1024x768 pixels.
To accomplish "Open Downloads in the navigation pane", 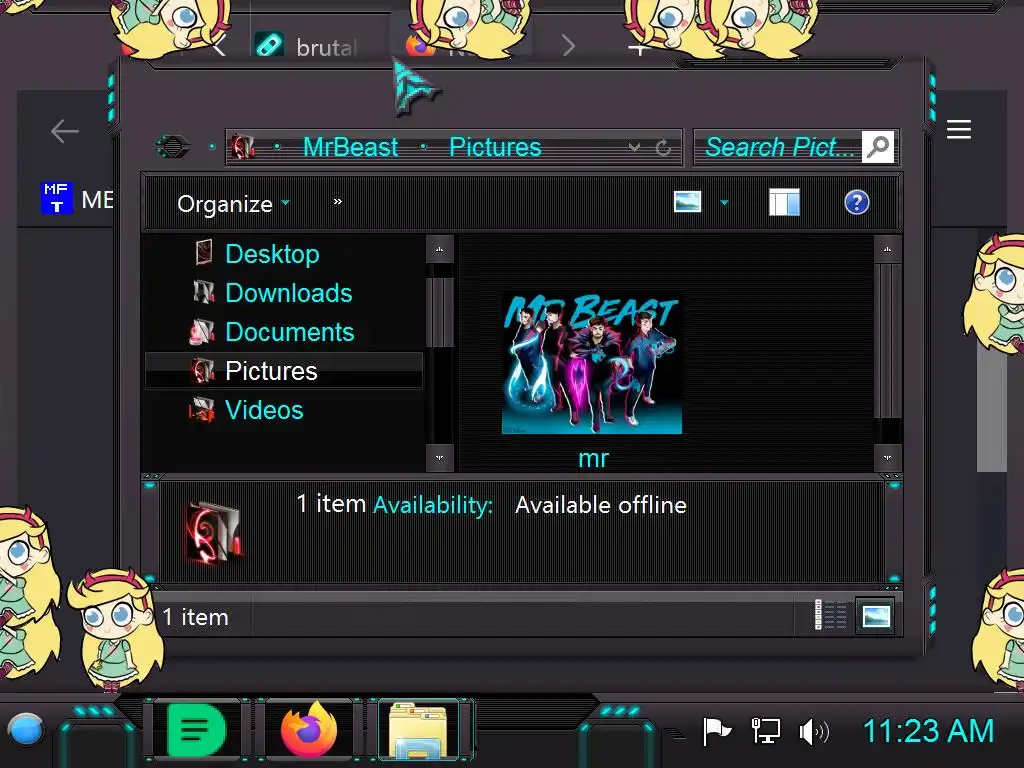I will click(x=288, y=293).
